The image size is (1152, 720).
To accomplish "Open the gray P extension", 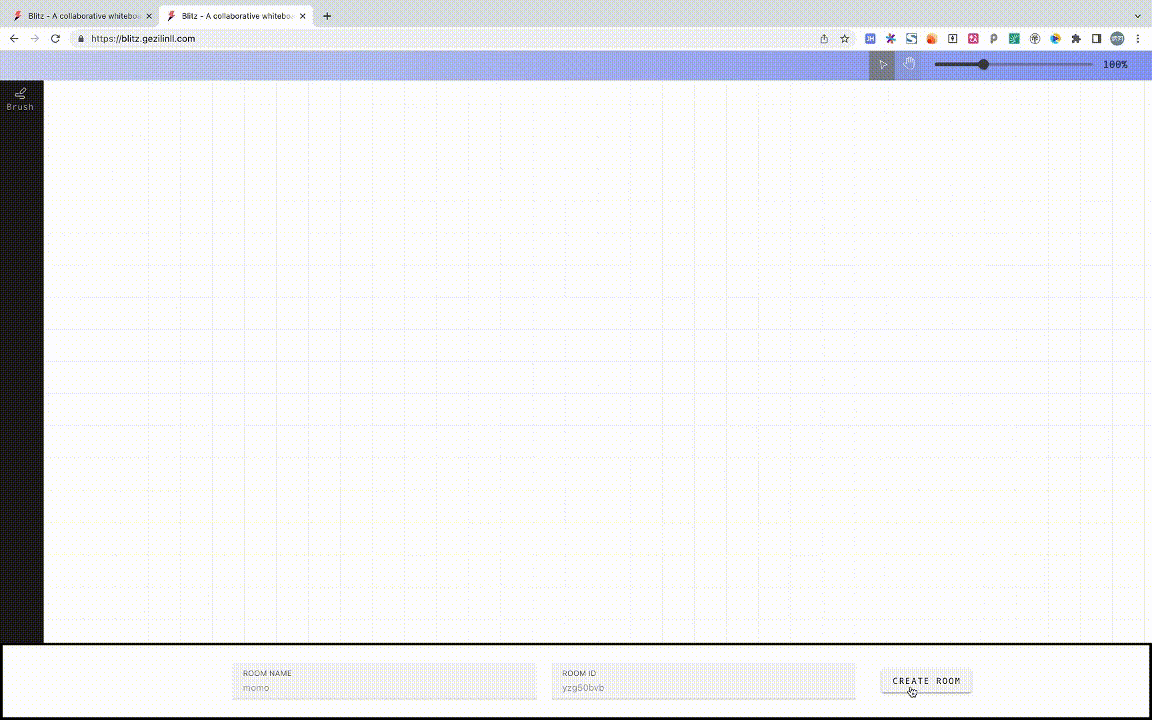I will (993, 39).
